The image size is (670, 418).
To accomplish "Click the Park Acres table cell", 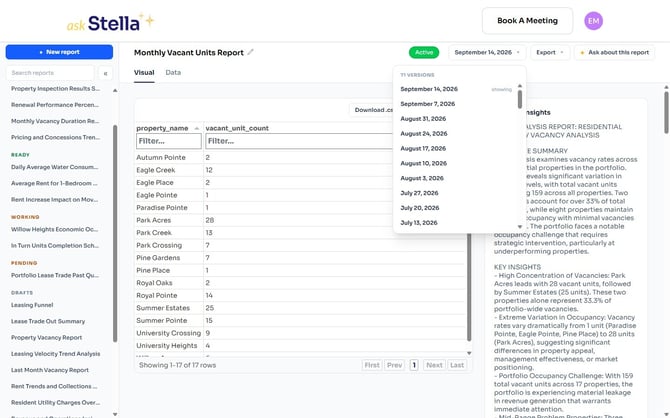I will pos(169,220).
